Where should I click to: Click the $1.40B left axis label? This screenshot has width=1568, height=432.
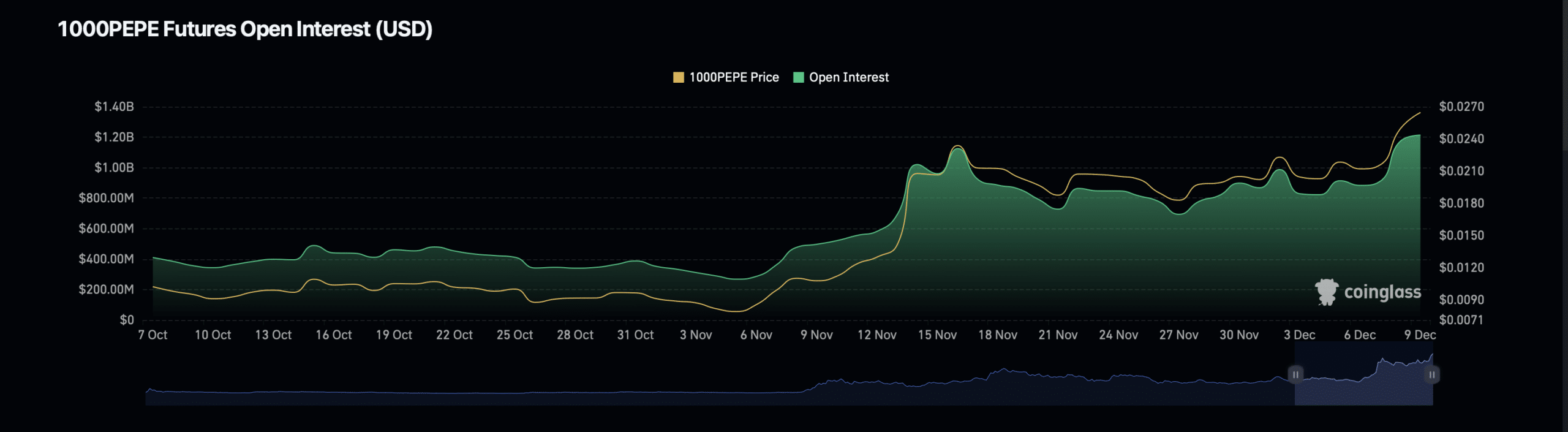[114, 107]
